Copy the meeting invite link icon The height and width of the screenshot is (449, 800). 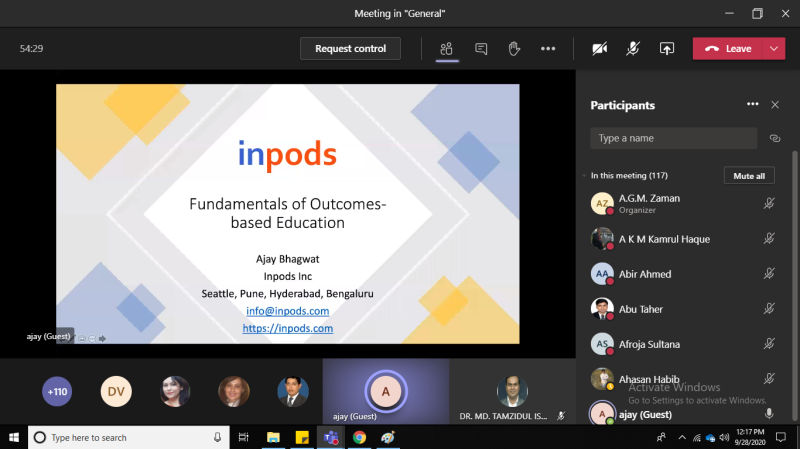point(775,138)
